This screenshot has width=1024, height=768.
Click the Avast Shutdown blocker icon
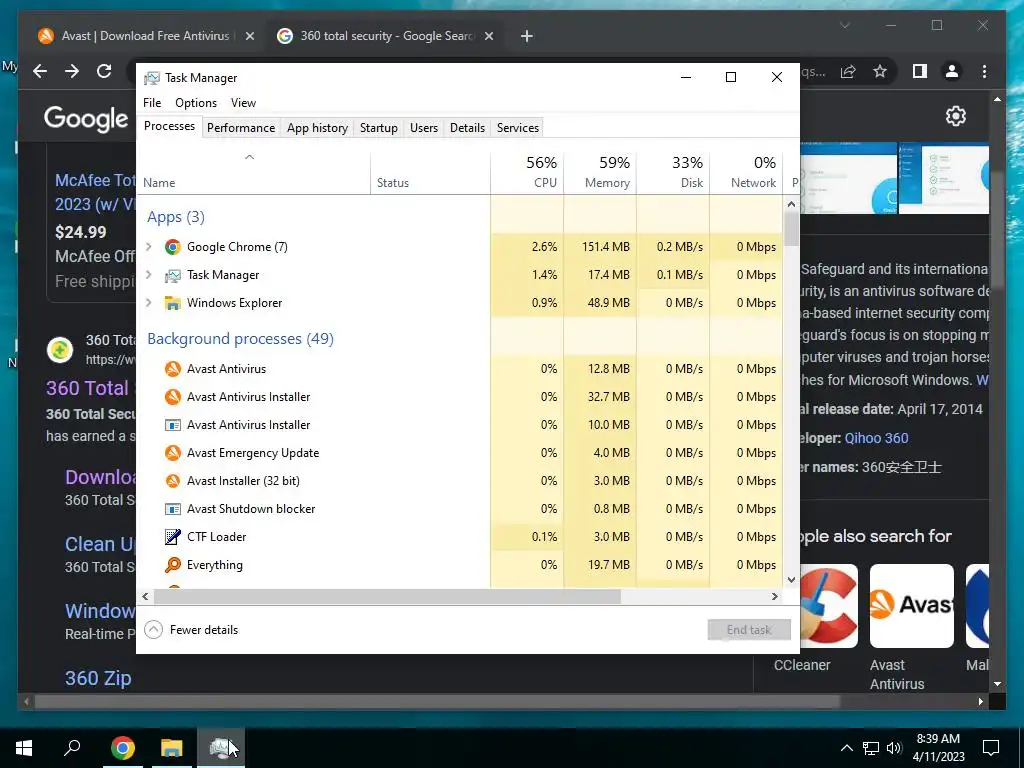[x=172, y=509]
